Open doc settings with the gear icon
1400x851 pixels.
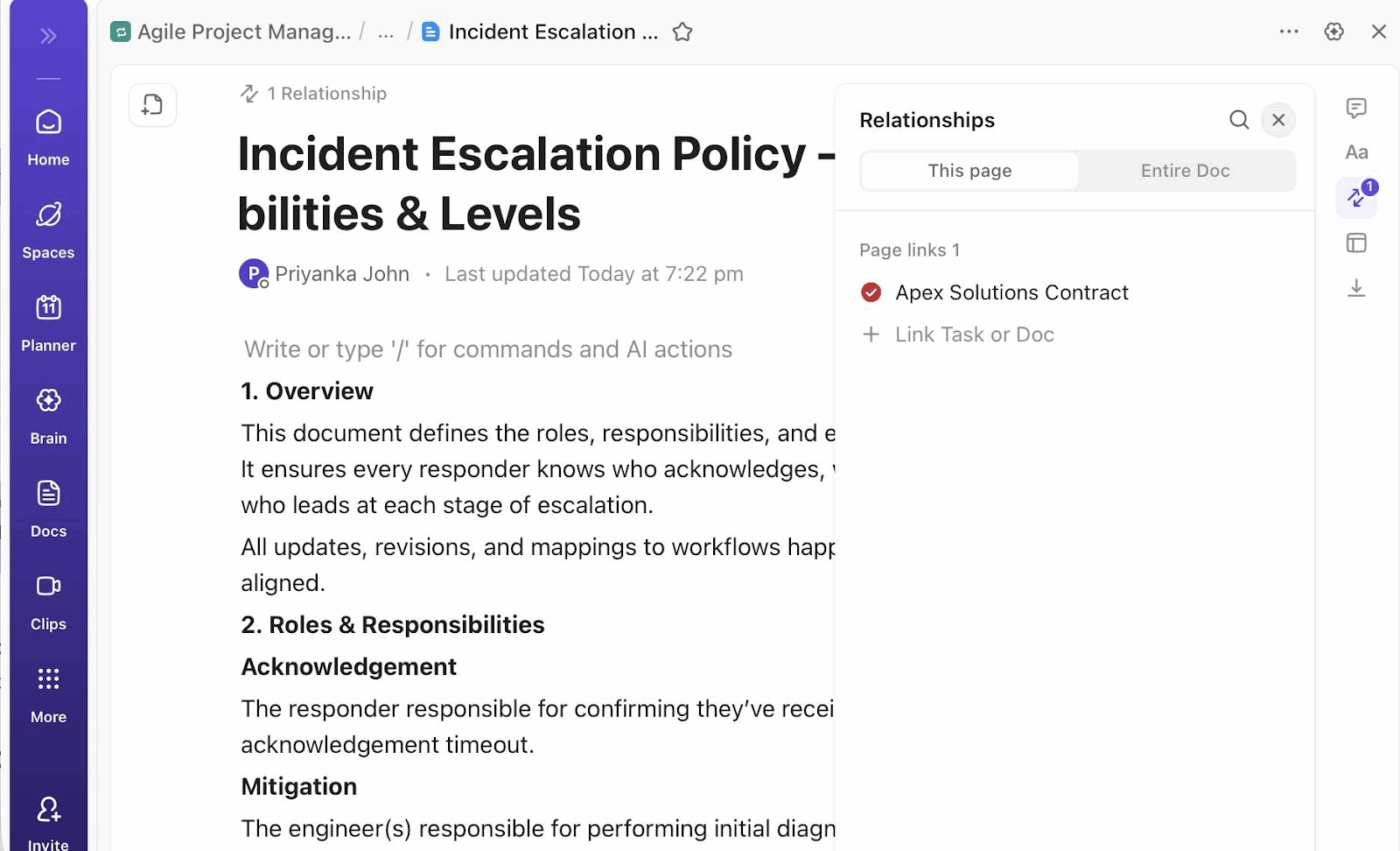(x=1334, y=31)
